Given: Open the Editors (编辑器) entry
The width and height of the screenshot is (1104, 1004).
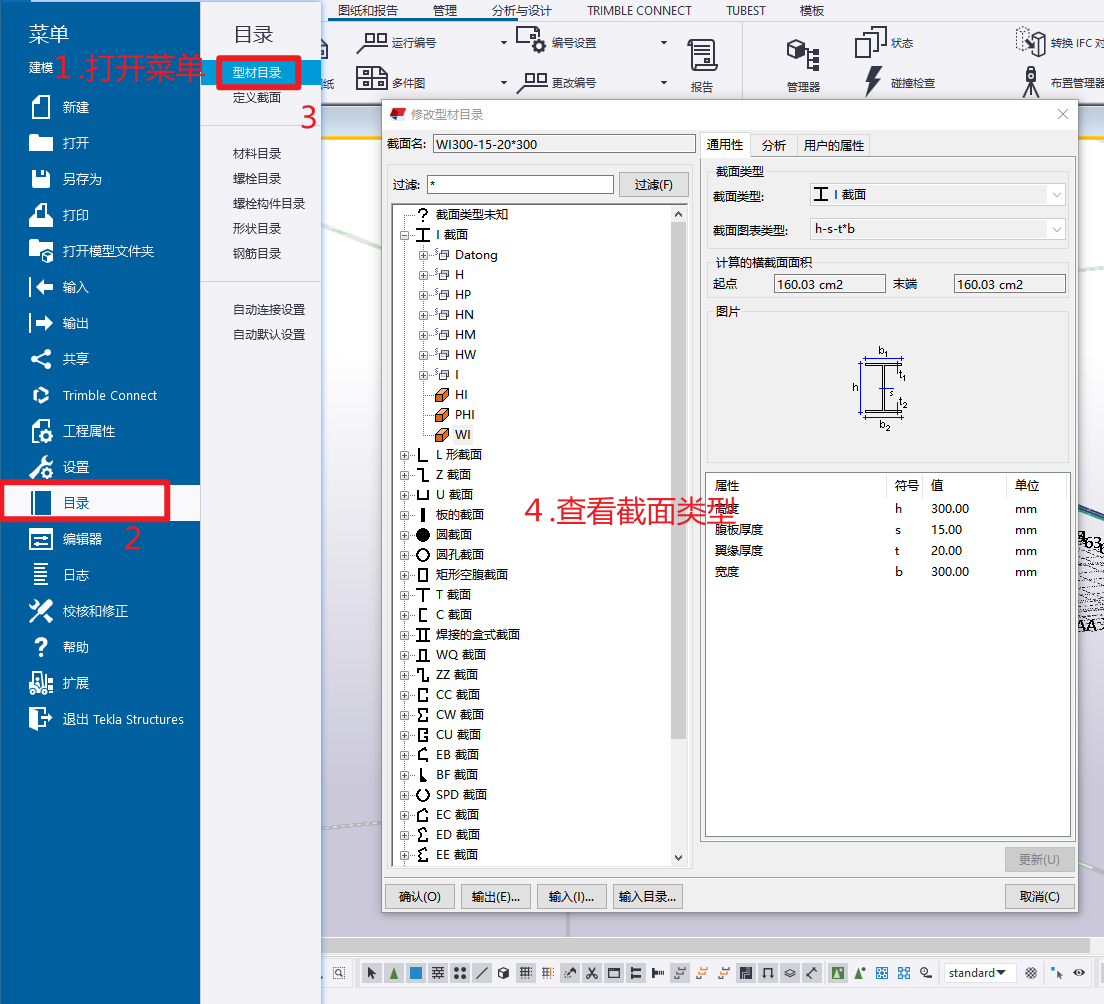Looking at the screenshot, I should point(82,539).
